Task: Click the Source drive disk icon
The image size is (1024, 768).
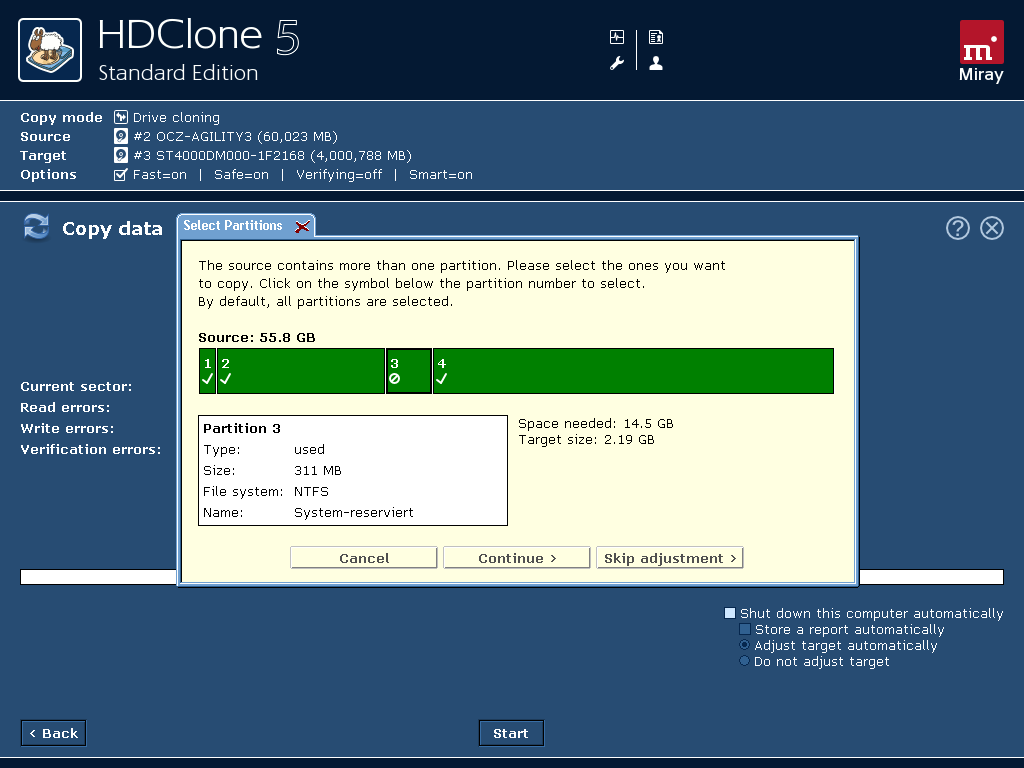Action: [121, 136]
